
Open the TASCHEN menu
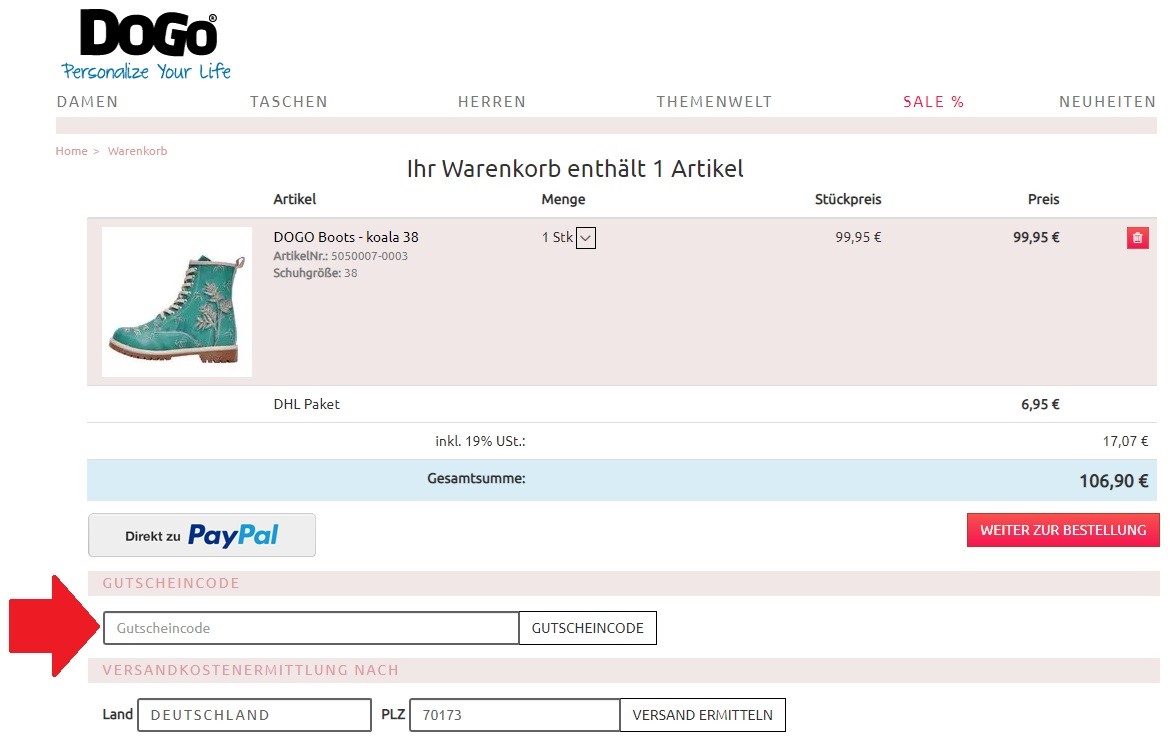click(x=289, y=101)
